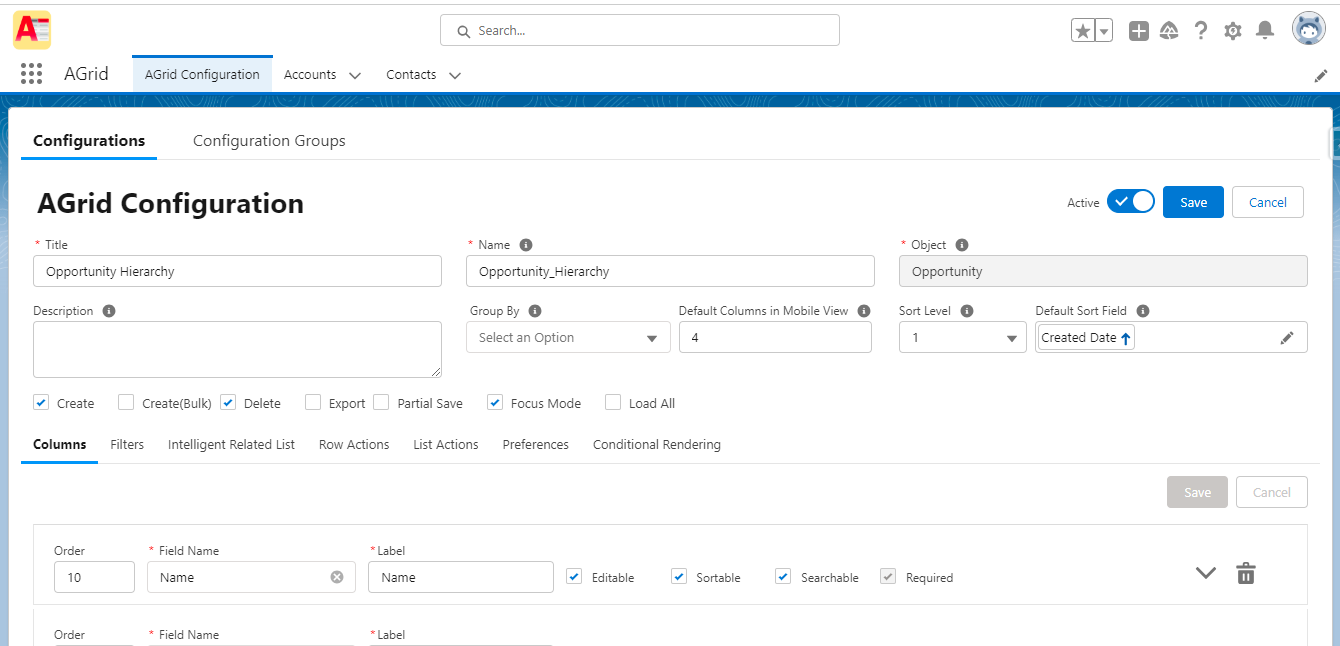Click the Default Columns in Mobile View field
Image resolution: width=1340 pixels, height=646 pixels.
coord(775,338)
